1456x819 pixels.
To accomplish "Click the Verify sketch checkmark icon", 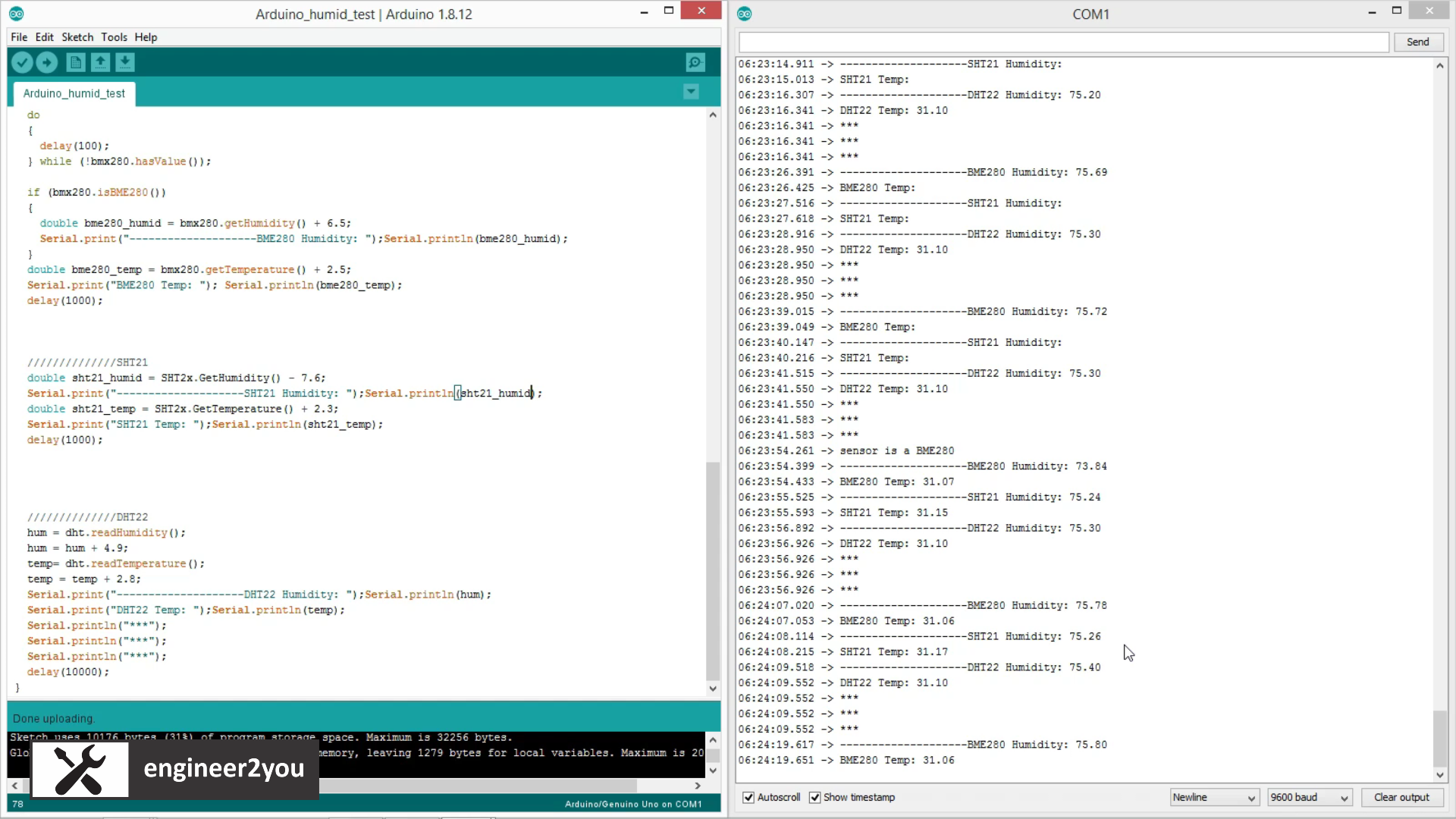I will (22, 62).
